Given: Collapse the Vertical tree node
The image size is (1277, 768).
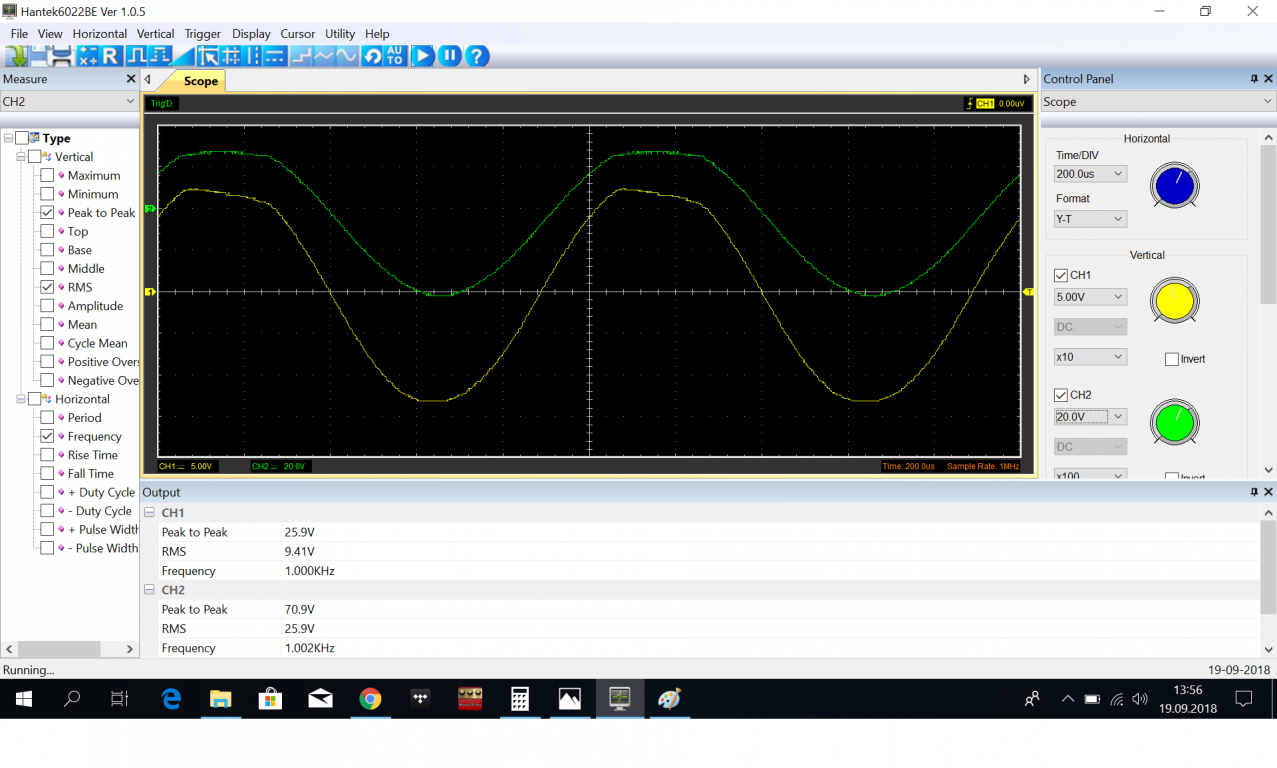Looking at the screenshot, I should click(21, 157).
